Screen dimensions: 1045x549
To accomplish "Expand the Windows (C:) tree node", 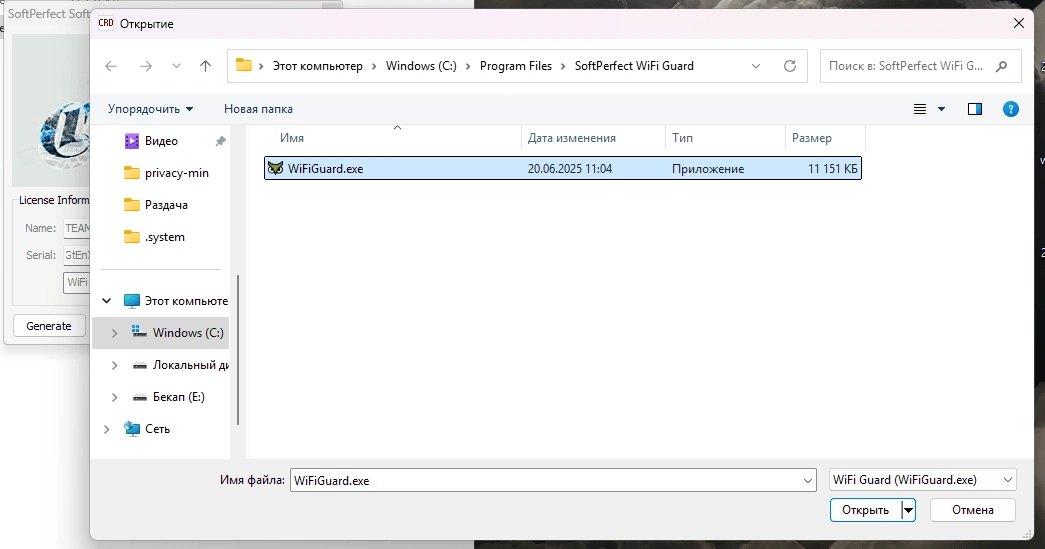I will 115,333.
